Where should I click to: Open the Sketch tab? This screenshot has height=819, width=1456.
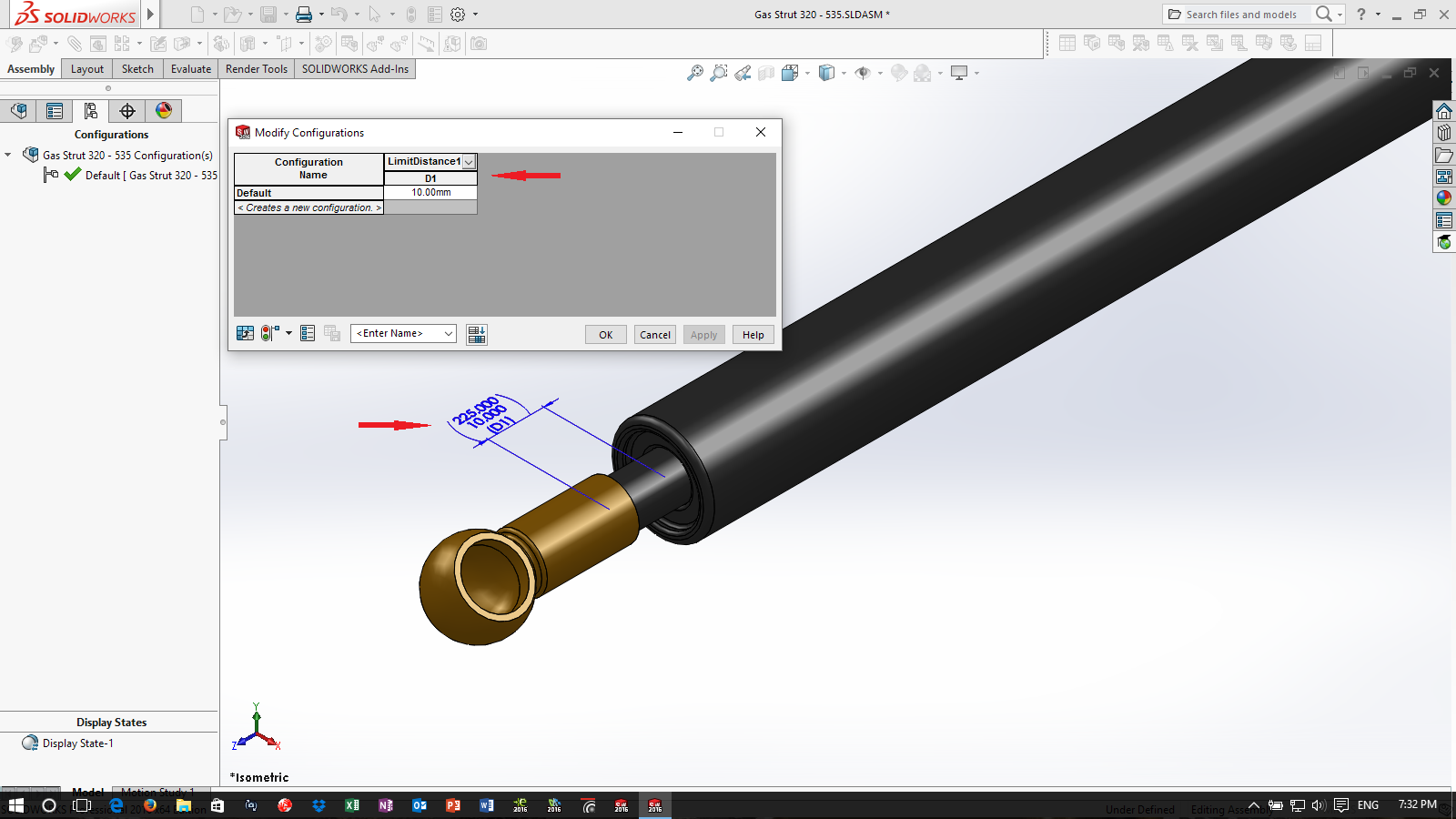pos(137,69)
